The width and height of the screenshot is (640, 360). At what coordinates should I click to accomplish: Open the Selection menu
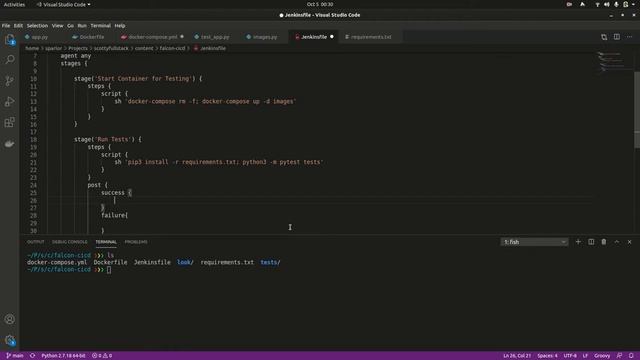click(x=37, y=26)
